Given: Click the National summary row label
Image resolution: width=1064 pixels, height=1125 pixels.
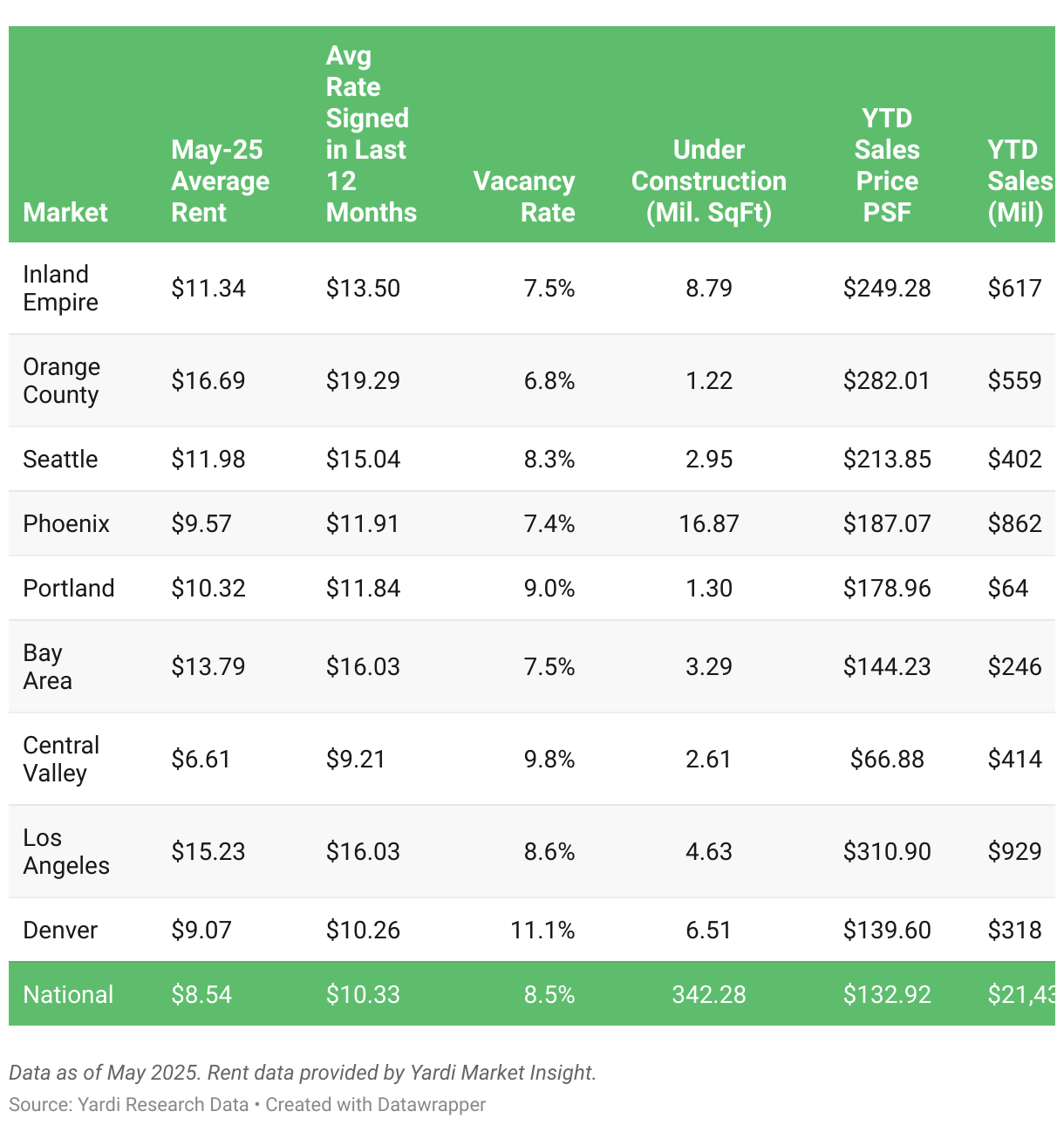Looking at the screenshot, I should click(68, 994).
